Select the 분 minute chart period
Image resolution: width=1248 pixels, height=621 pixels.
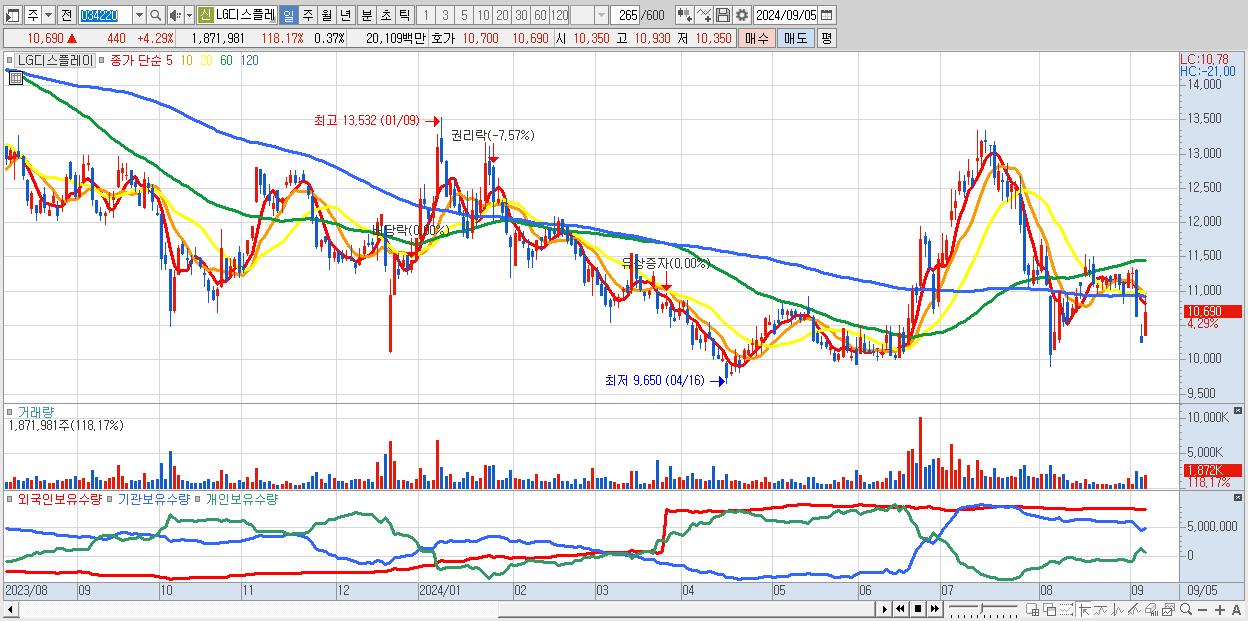pos(366,15)
